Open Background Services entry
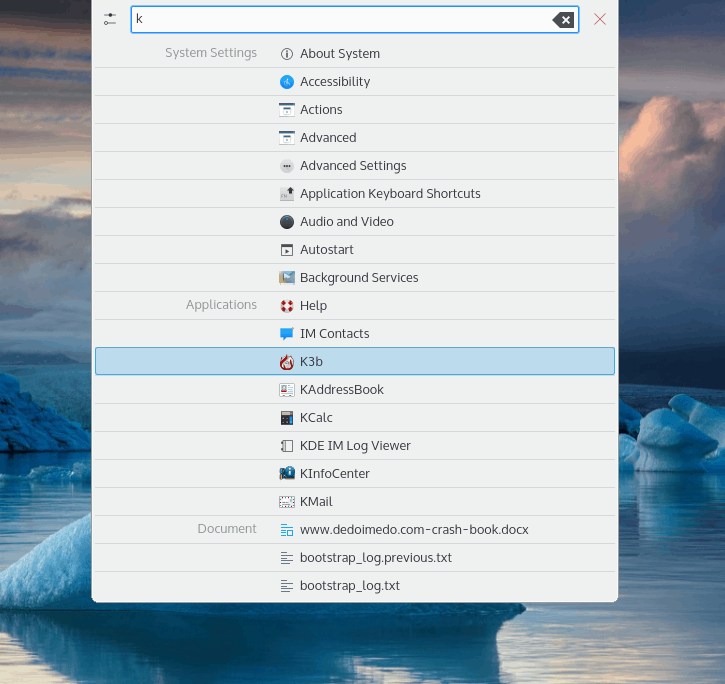Viewport: 725px width, 684px height. point(355,278)
